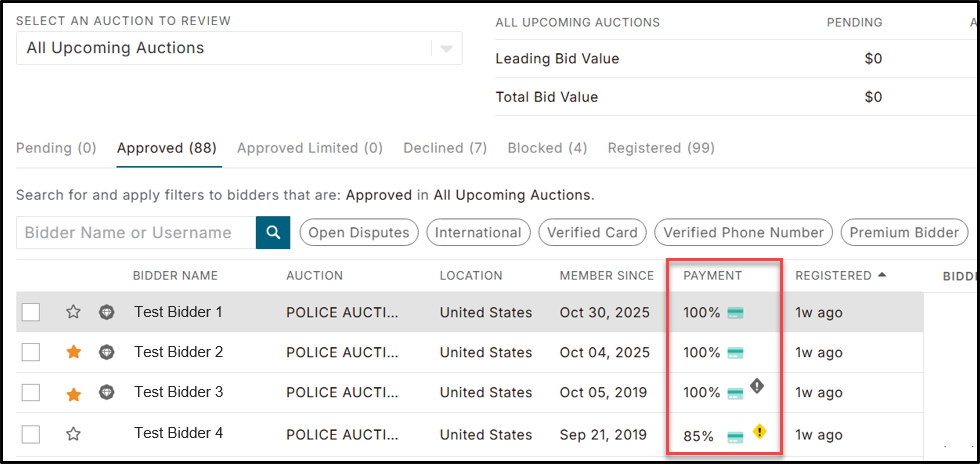980x464 pixels.
Task: Star Test Bidder 4 as favorite
Action: 74,434
